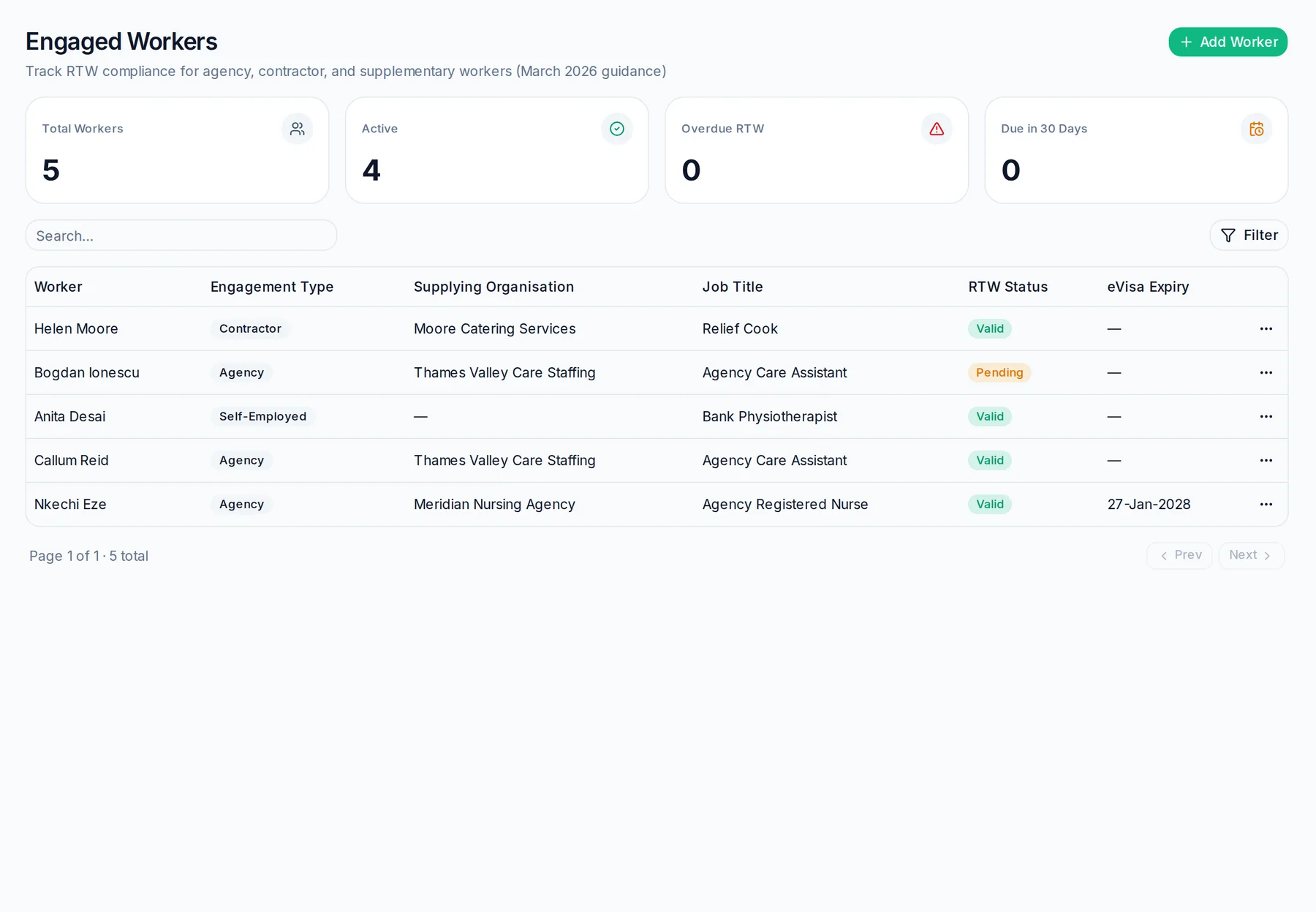
Task: Click the Job Title column header
Action: tap(733, 287)
